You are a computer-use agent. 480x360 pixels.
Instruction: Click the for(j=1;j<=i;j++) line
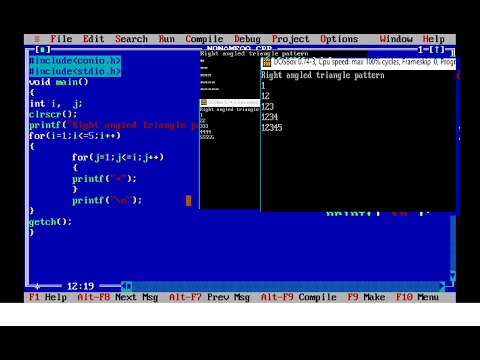pyautogui.click(x=118, y=157)
